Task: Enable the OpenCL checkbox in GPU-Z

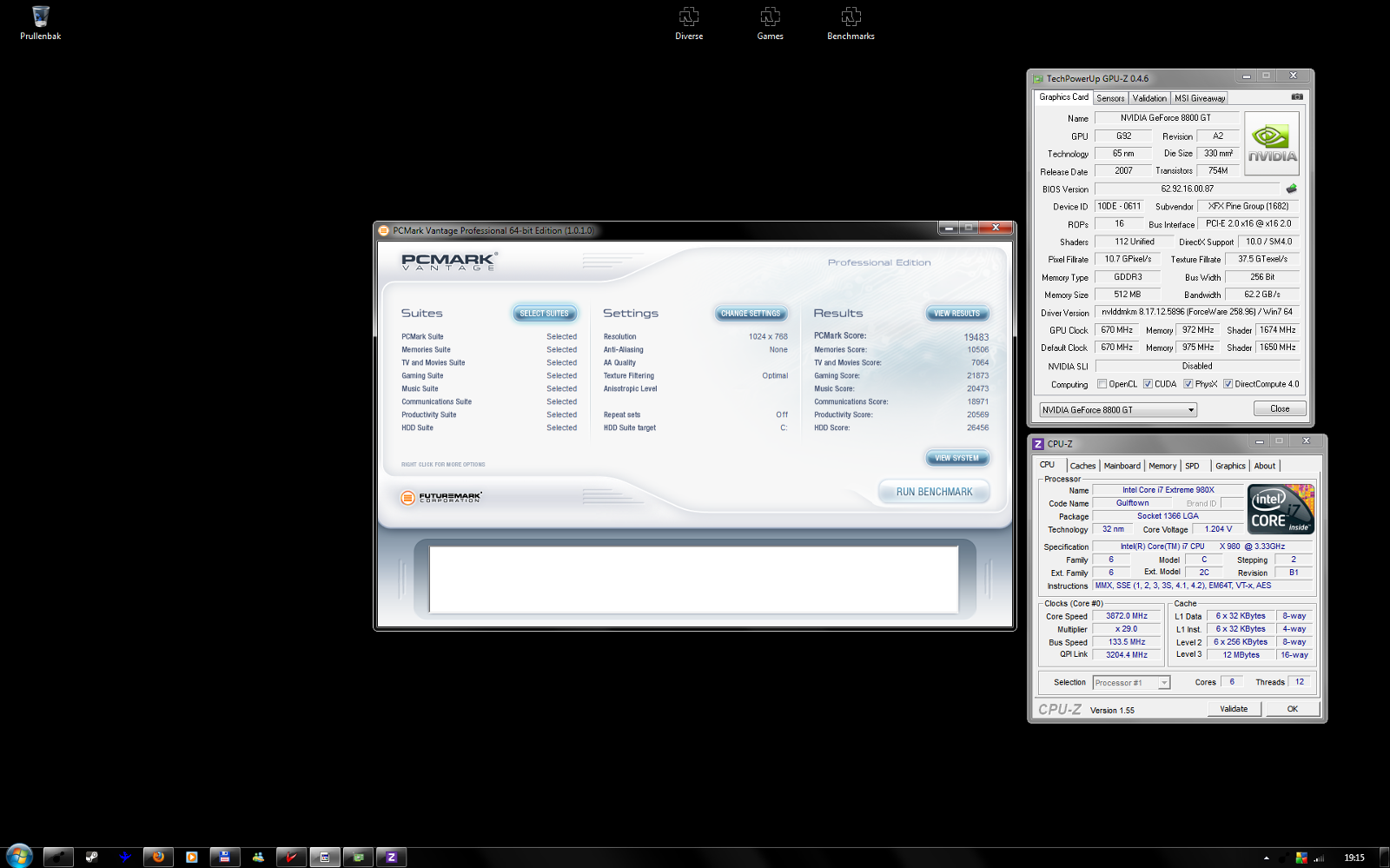Action: [1102, 384]
